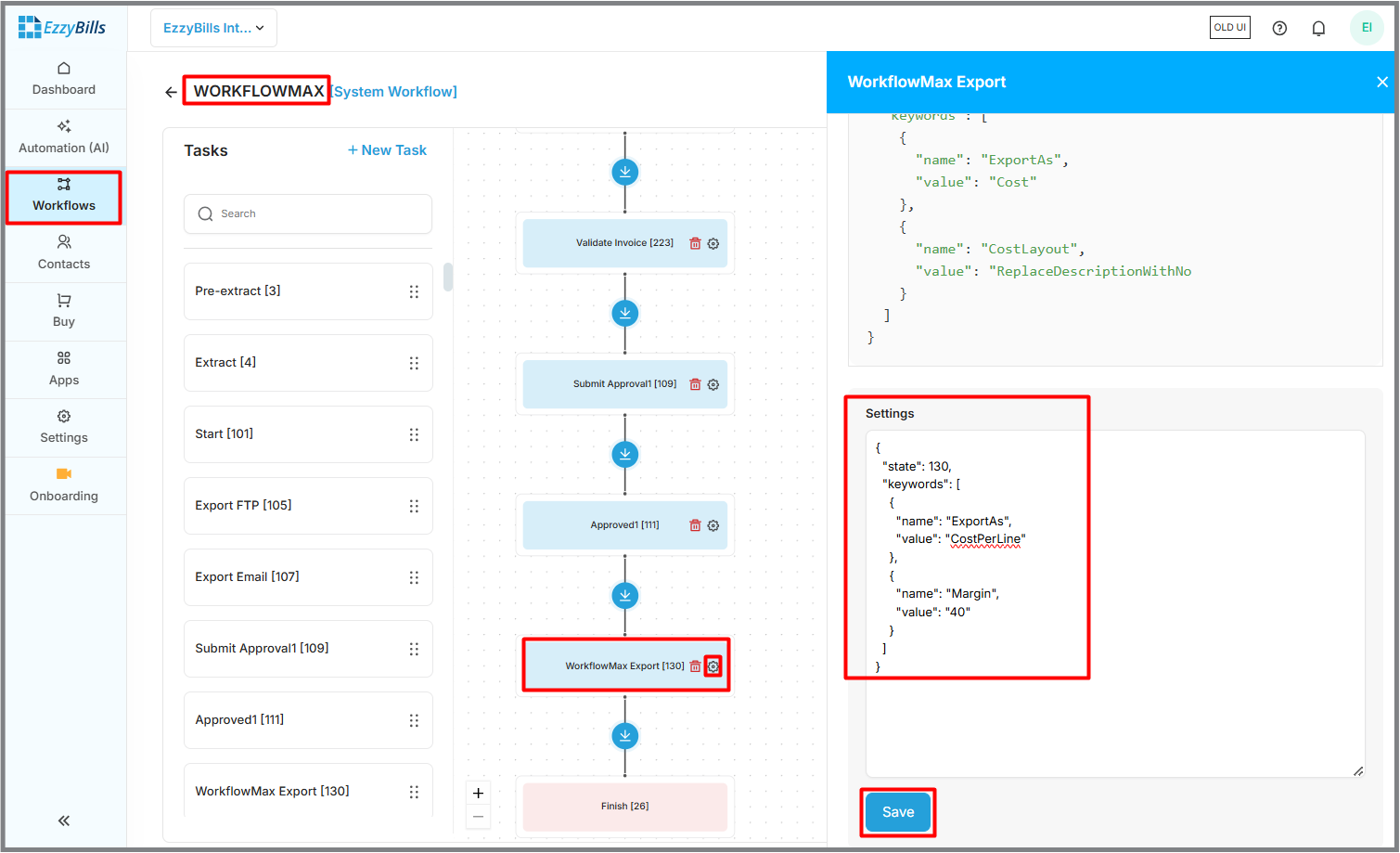Viewport: 1400px width, 853px height.
Task: Close the WorkflowMax Export panel
Action: coord(1382,82)
